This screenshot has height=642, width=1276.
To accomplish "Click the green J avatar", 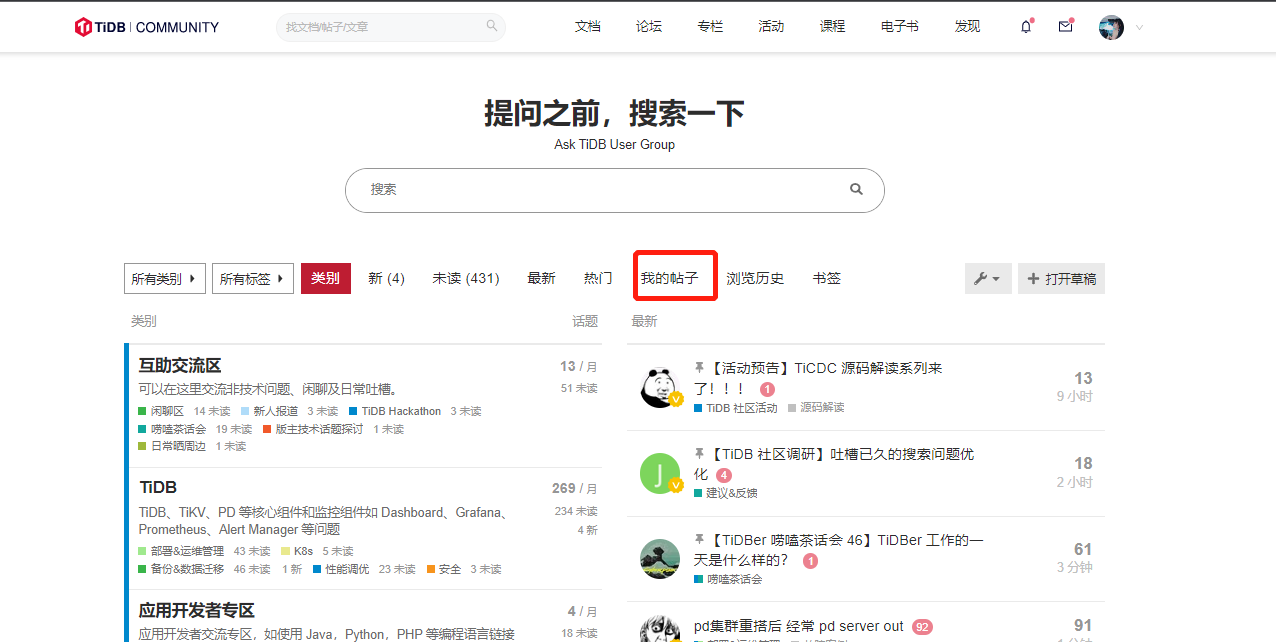I will click(x=660, y=473).
